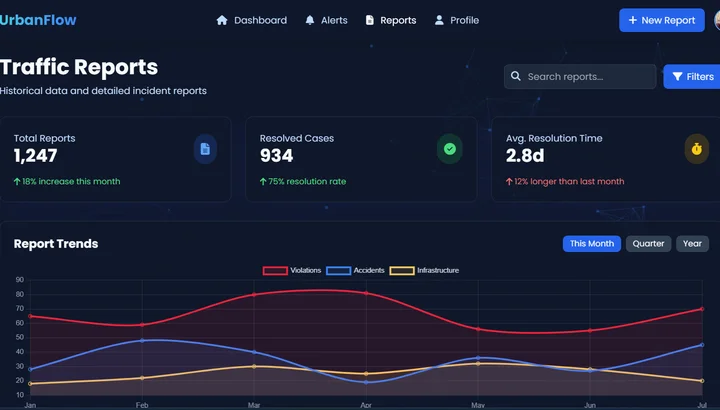Click the Infrastructure data point at Mar
Screen dimensions: 720x410
(254, 366)
